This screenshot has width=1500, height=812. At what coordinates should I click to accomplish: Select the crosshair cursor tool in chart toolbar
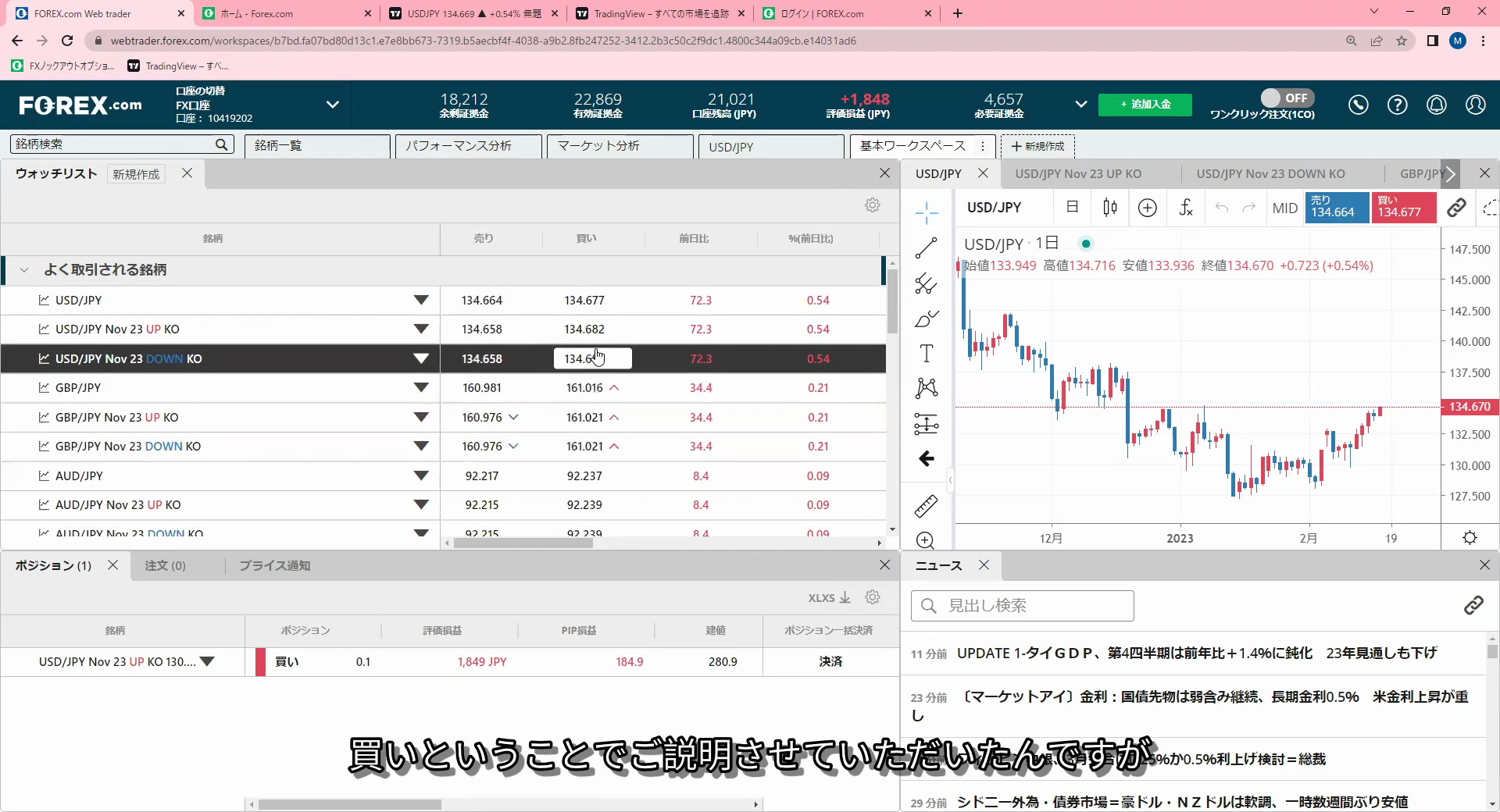click(927, 212)
